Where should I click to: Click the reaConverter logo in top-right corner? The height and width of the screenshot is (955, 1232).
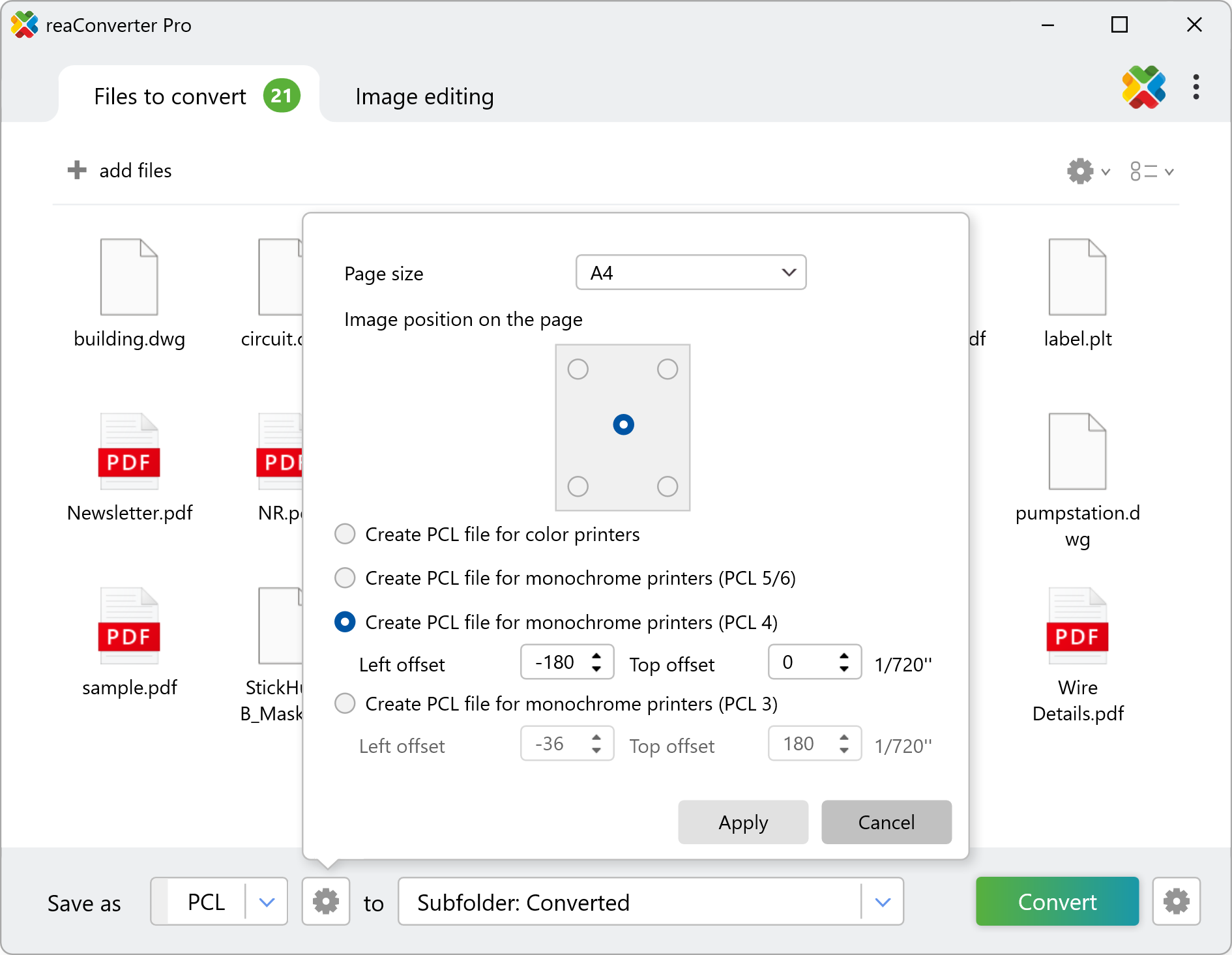pos(1143,87)
